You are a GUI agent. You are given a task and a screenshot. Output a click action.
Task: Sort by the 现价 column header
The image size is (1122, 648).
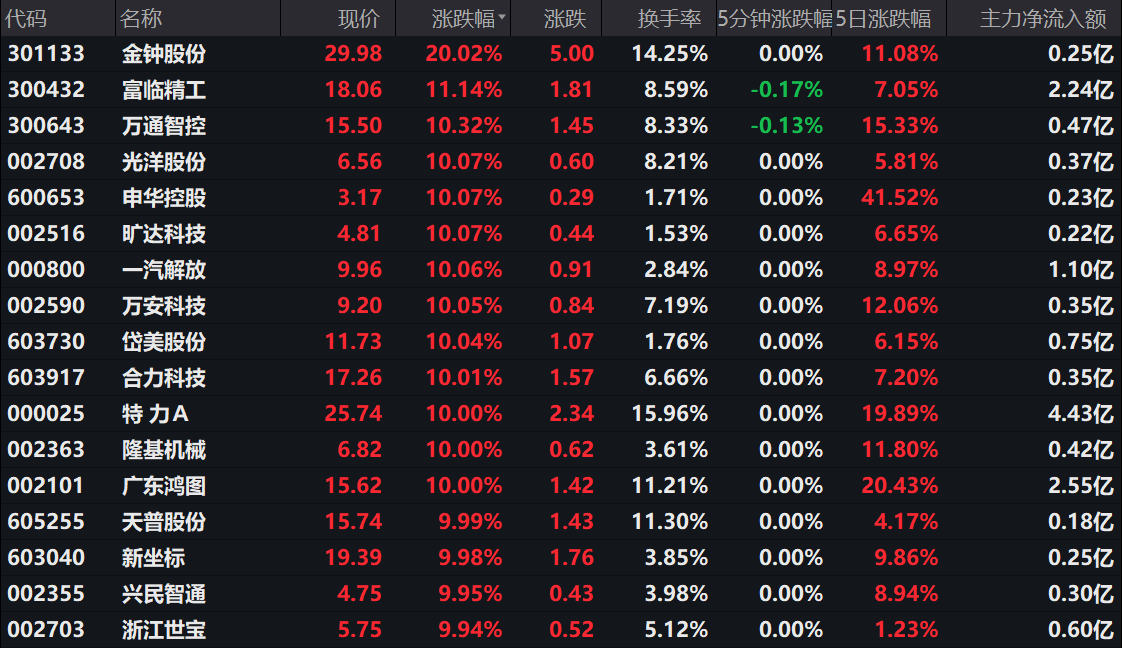point(358,19)
